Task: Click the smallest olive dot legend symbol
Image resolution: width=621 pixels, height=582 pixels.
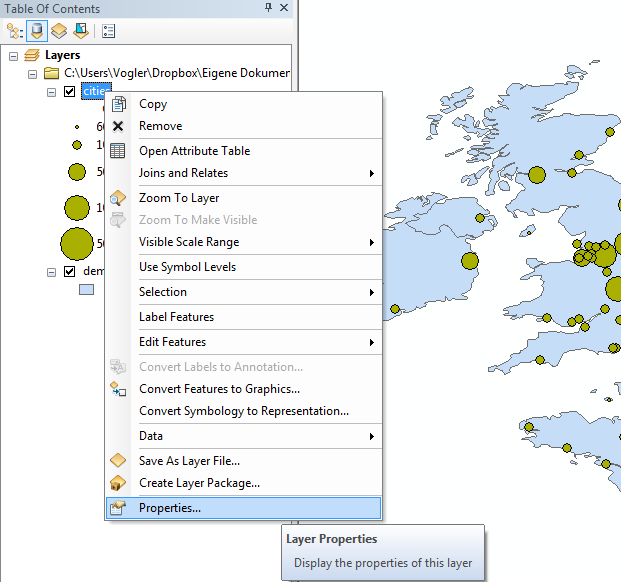Action: click(x=77, y=127)
